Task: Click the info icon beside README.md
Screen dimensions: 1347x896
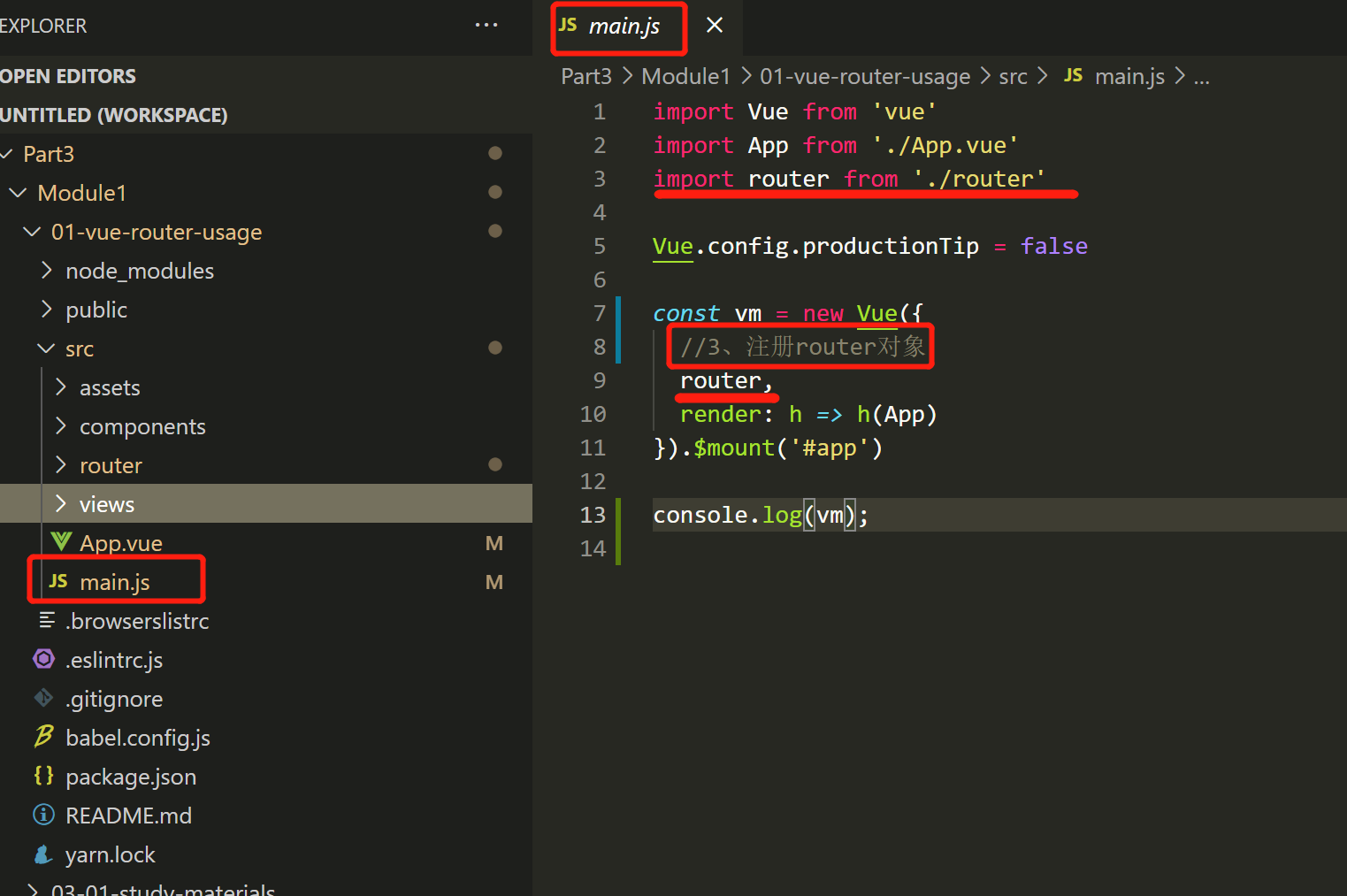Action: [43, 815]
